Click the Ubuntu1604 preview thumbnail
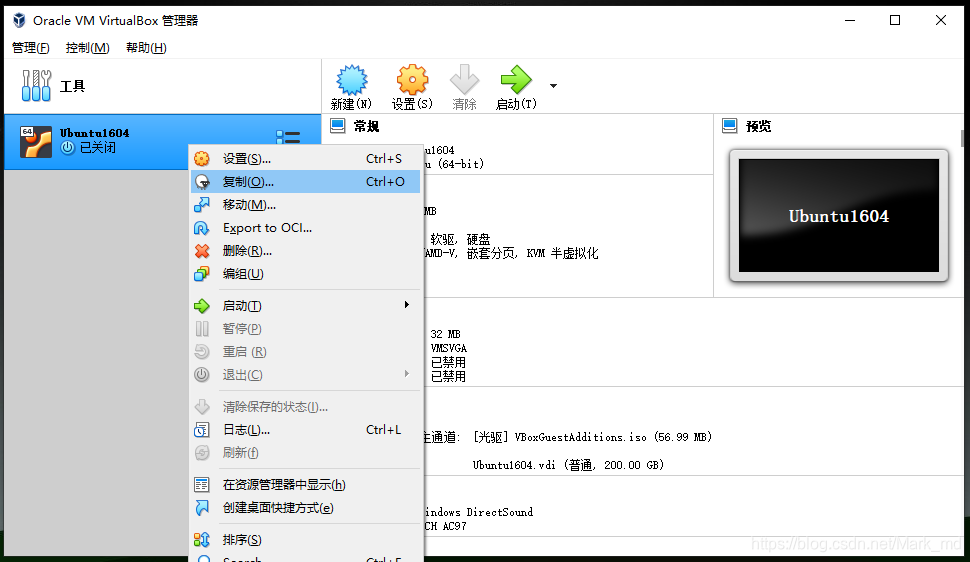Image resolution: width=970 pixels, height=562 pixels. (x=839, y=215)
